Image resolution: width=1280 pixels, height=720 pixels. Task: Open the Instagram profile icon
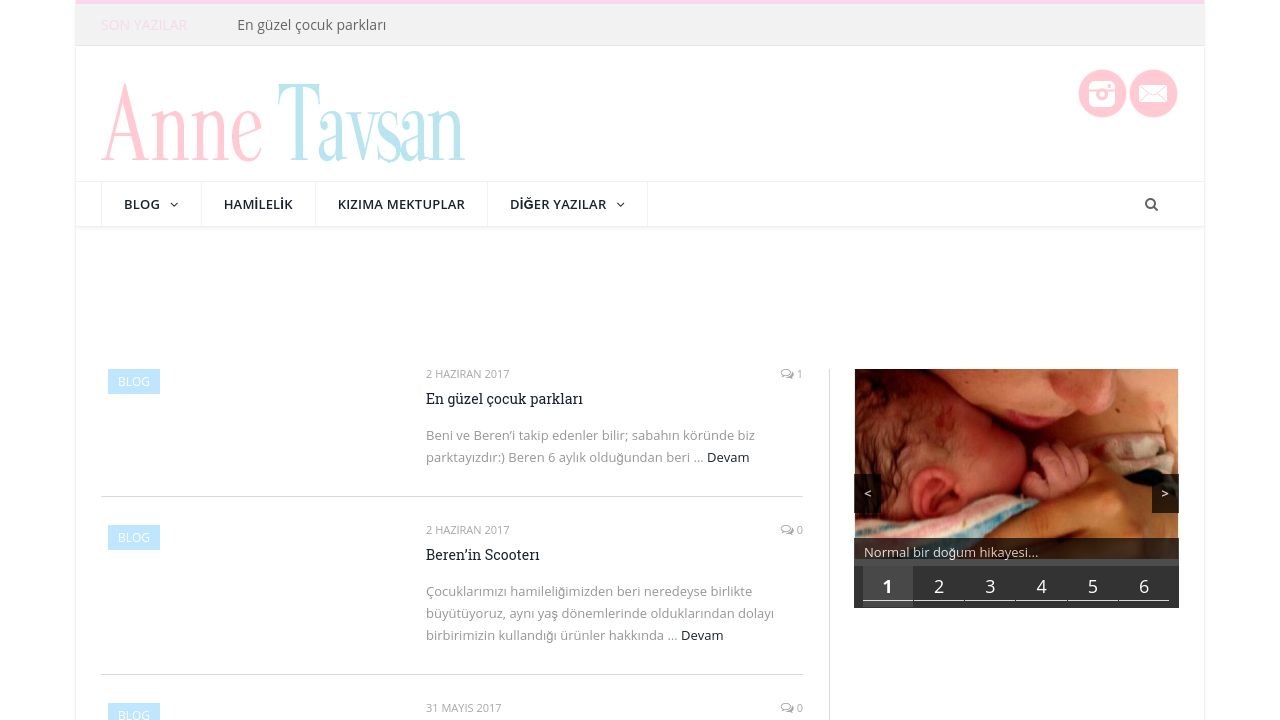(x=1102, y=93)
